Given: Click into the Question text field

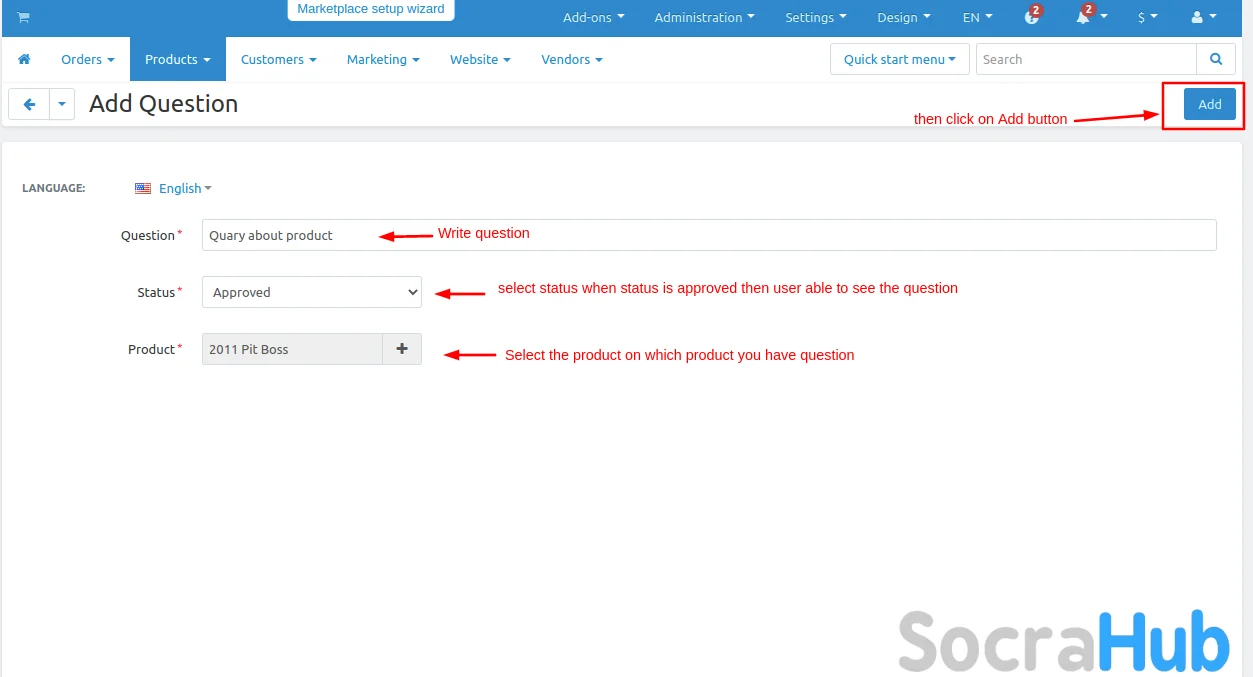Looking at the screenshot, I should click(708, 235).
